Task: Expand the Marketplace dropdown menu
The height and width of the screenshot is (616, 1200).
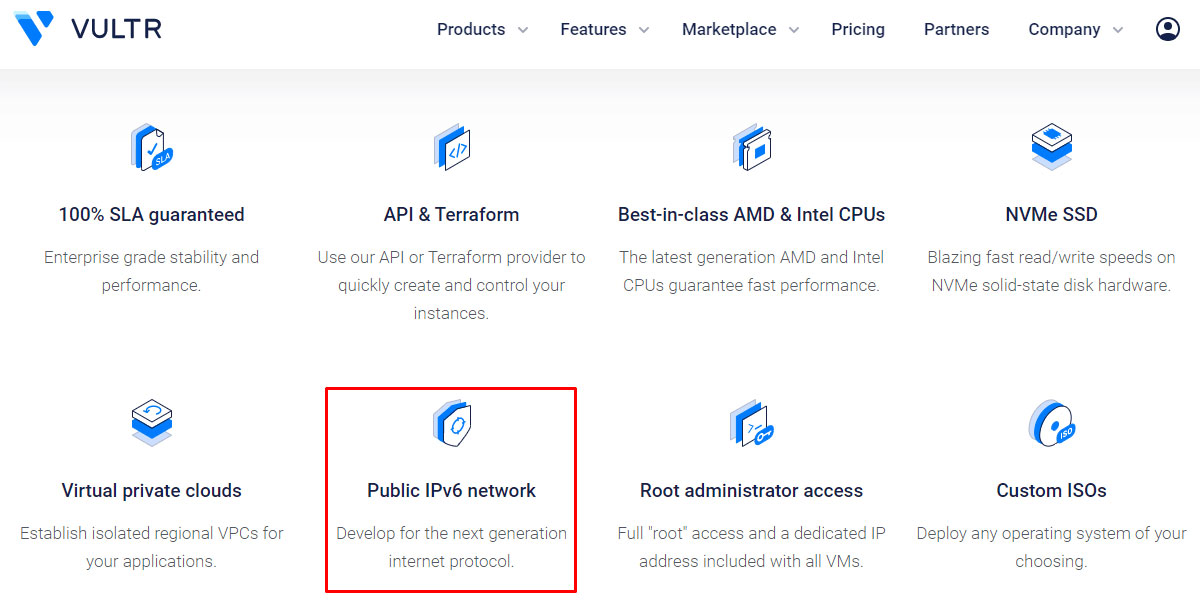Action: [741, 30]
